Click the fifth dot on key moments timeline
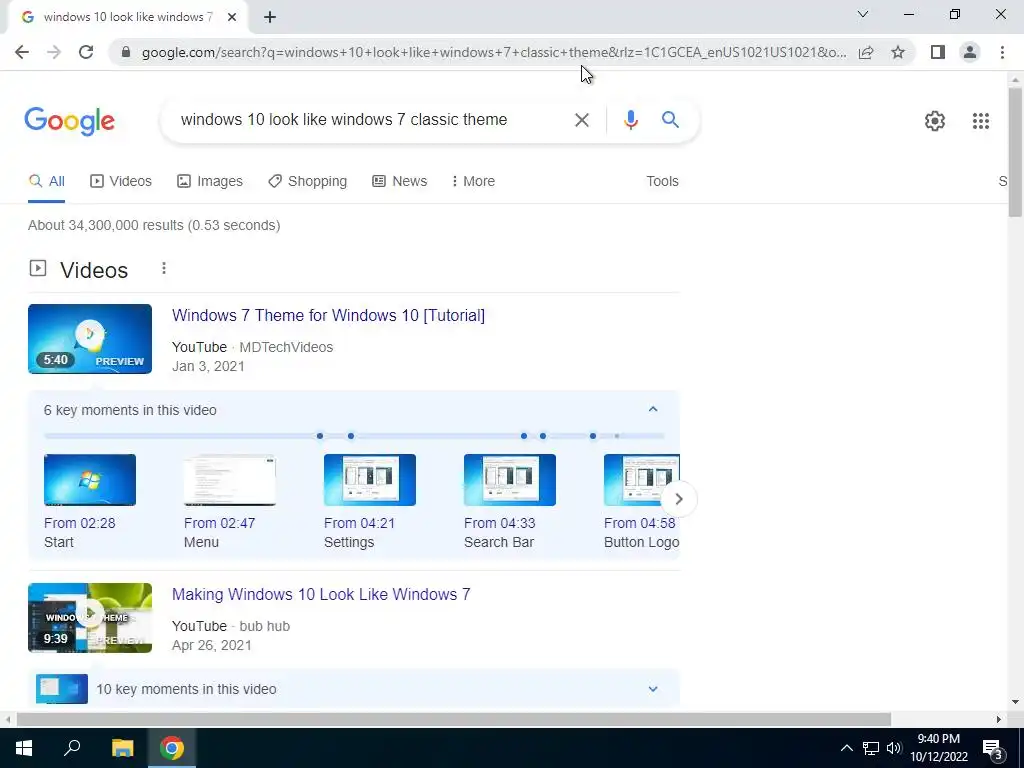The height and width of the screenshot is (768, 1024). click(593, 436)
